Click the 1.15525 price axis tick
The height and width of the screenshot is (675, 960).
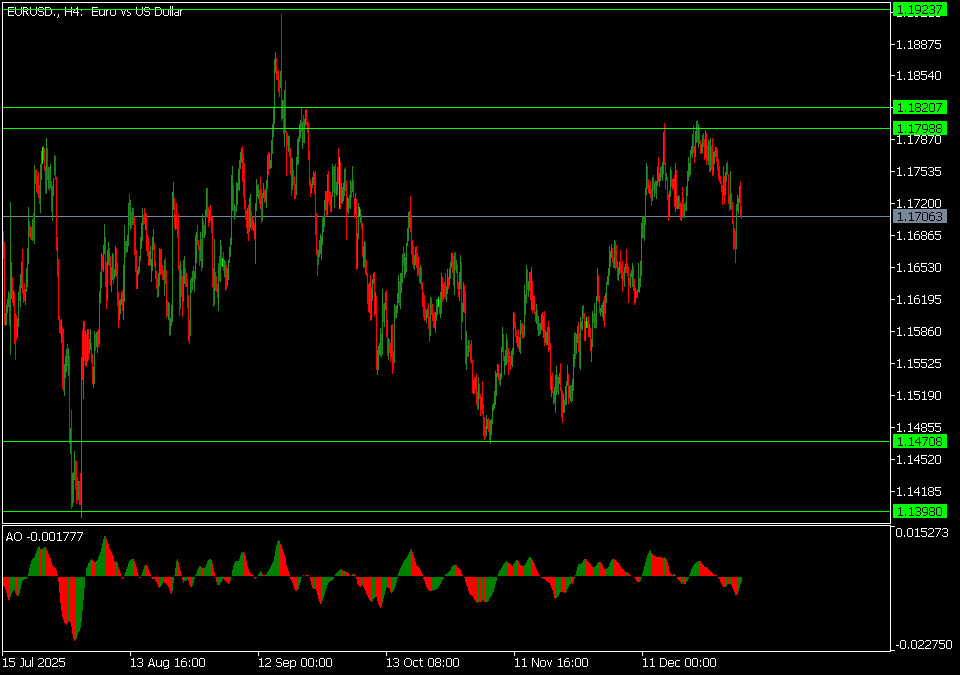pyautogui.click(x=919, y=363)
